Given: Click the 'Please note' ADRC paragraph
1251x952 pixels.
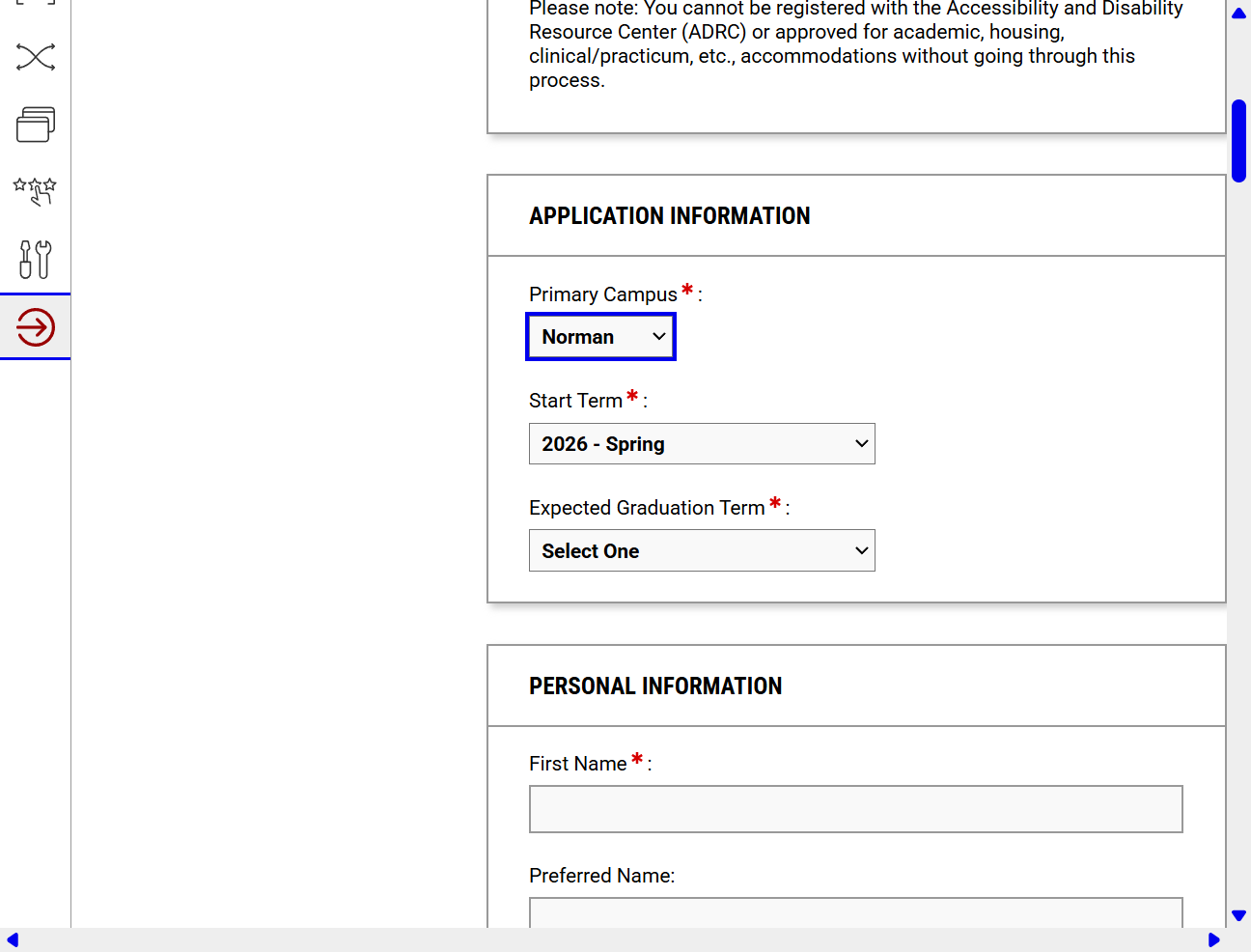Looking at the screenshot, I should pos(856,44).
